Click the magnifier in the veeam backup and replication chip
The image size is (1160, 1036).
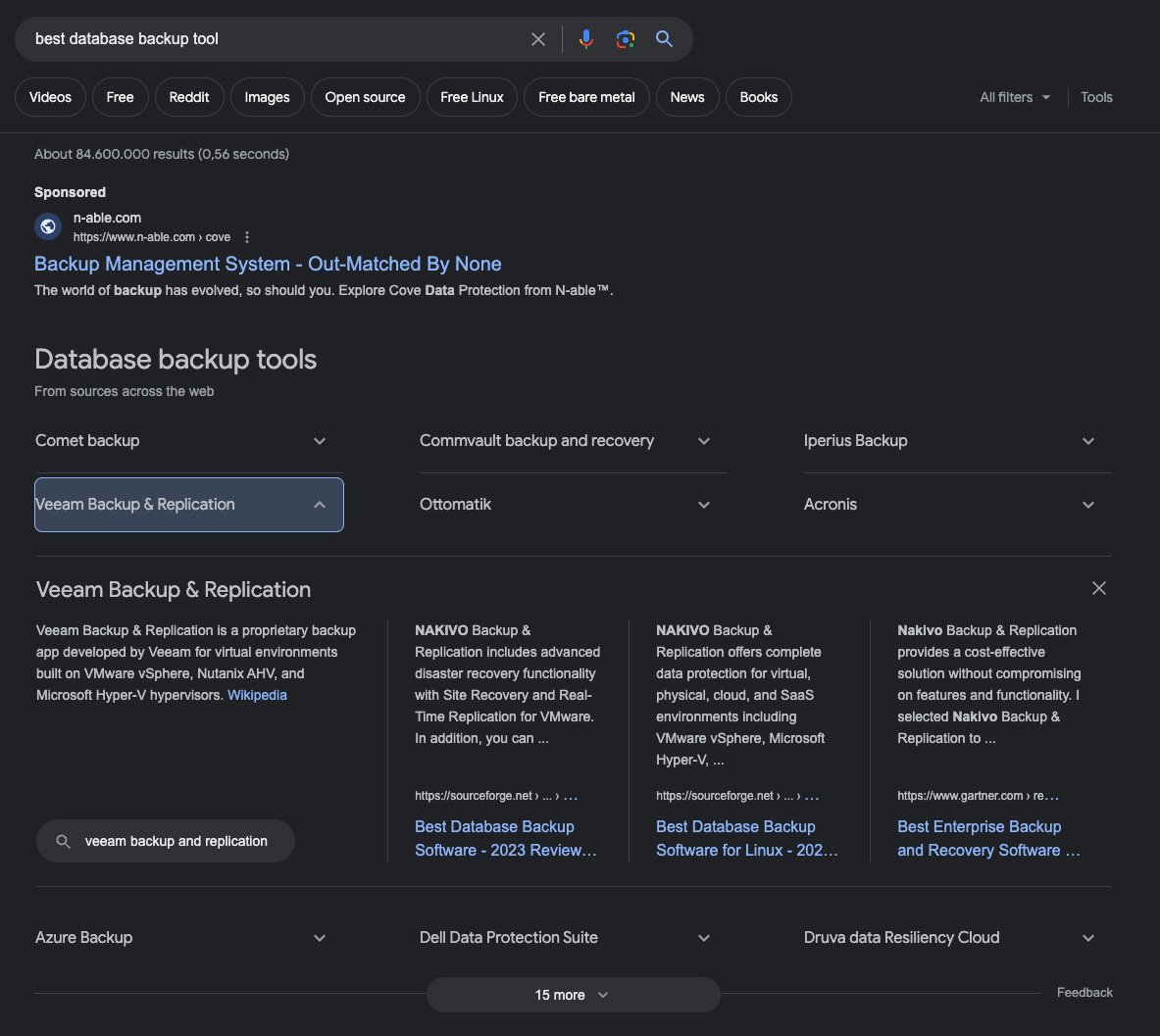(x=63, y=842)
